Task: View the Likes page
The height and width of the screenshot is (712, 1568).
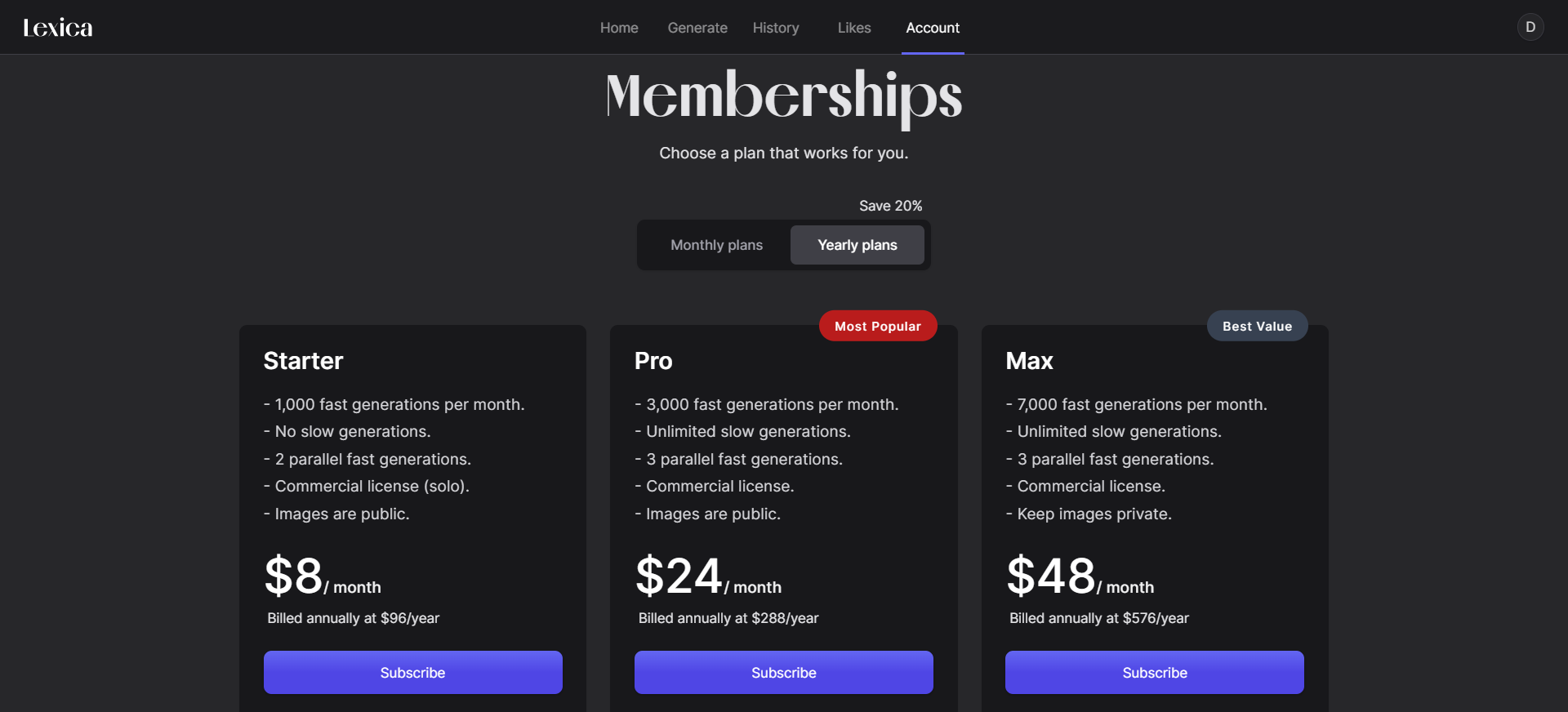Action: [854, 28]
